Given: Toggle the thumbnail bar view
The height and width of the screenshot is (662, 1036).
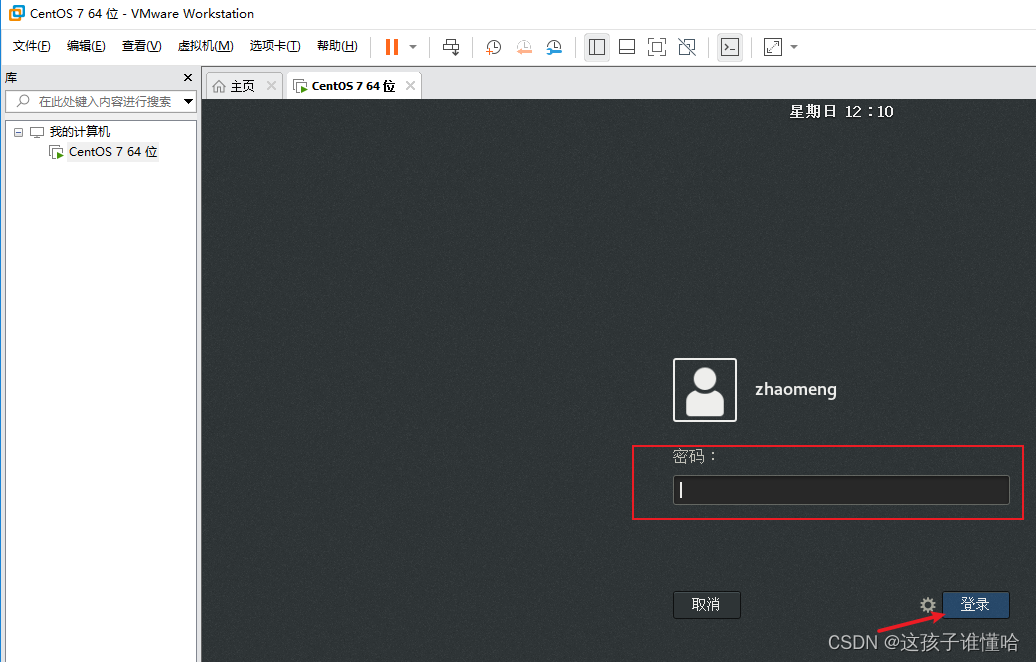Looking at the screenshot, I should tap(626, 47).
